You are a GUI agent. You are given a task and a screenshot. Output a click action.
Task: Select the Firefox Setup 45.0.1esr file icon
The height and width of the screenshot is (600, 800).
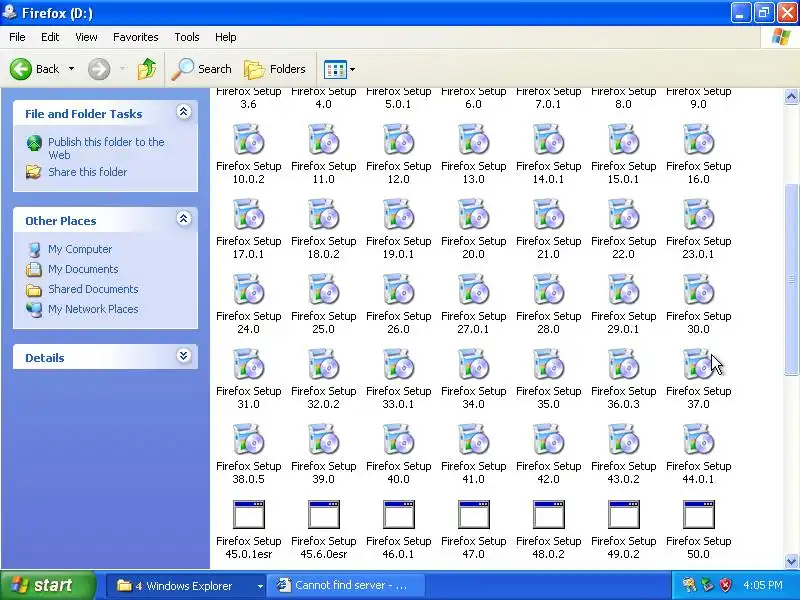pyautogui.click(x=248, y=514)
